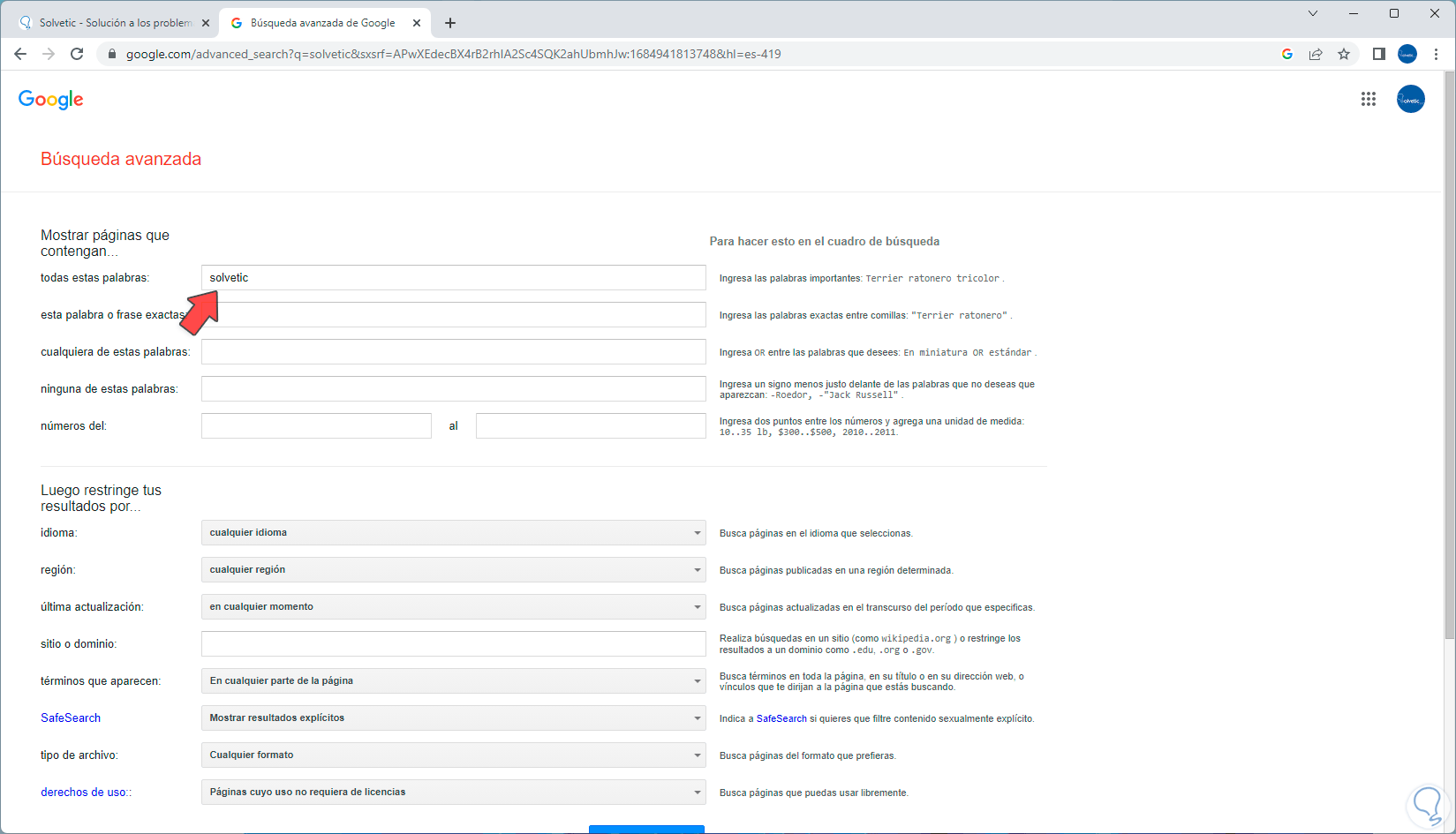1456x834 pixels.
Task: Open the derechos de uso link
Action: click(x=84, y=793)
